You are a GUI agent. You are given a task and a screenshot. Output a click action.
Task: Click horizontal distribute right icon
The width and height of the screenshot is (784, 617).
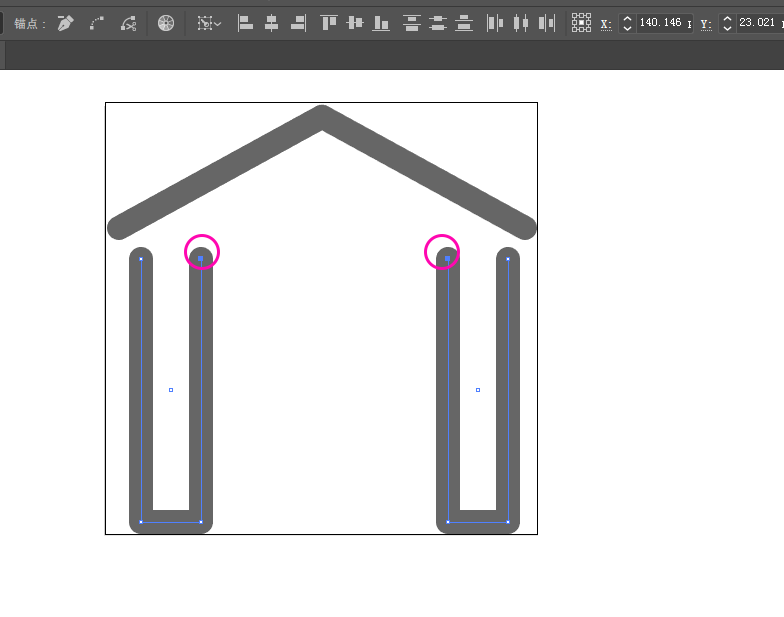[x=547, y=23]
